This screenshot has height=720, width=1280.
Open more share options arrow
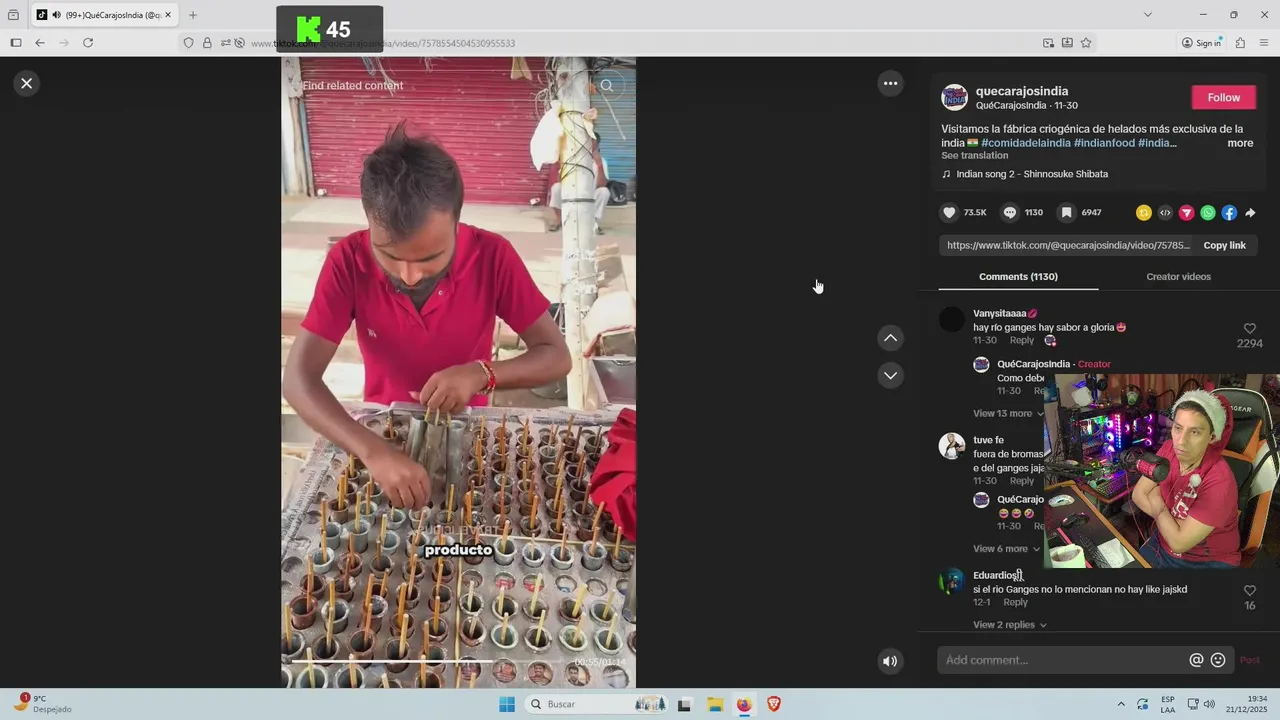pyautogui.click(x=1250, y=213)
